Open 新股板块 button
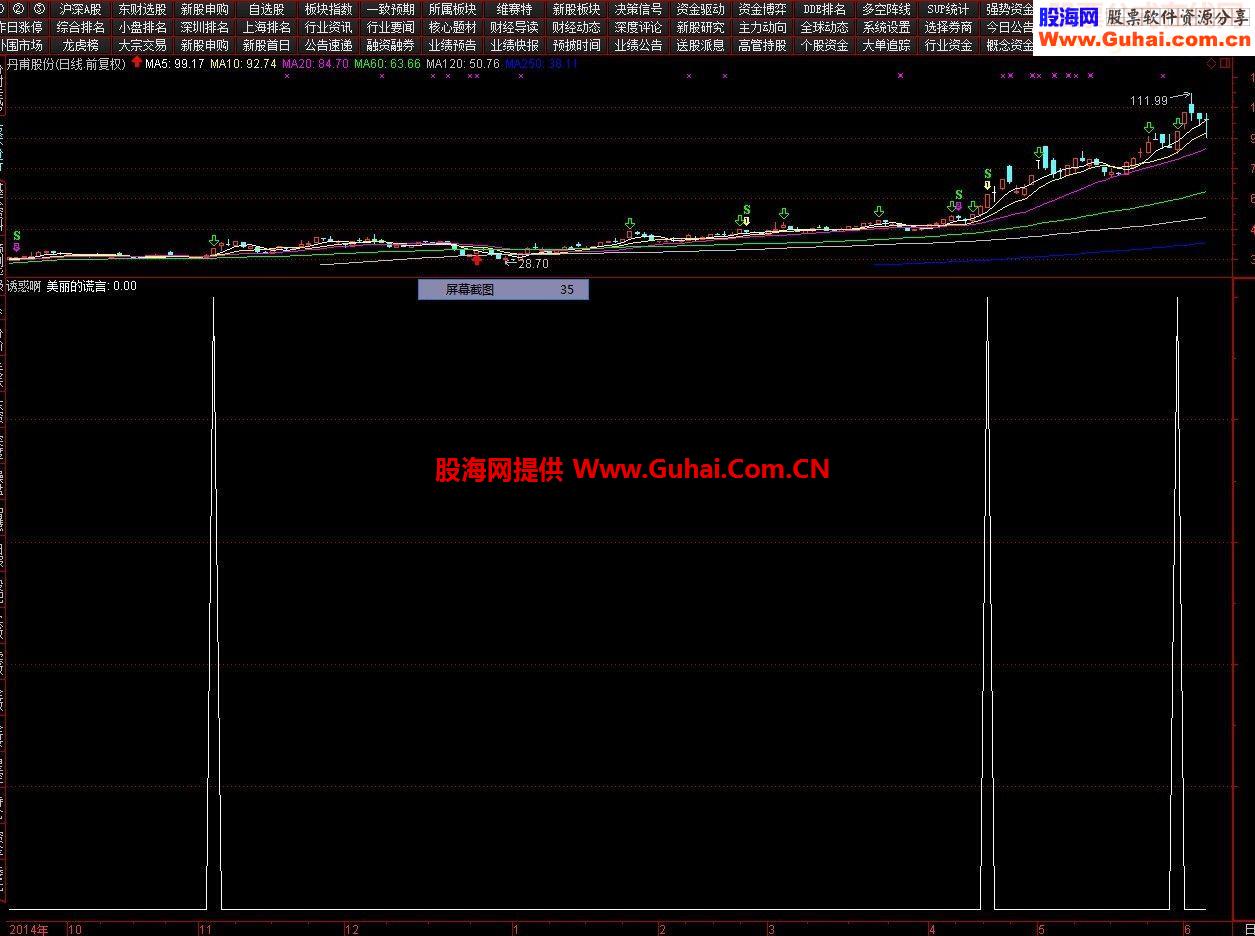The height and width of the screenshot is (936, 1255). 577,9
